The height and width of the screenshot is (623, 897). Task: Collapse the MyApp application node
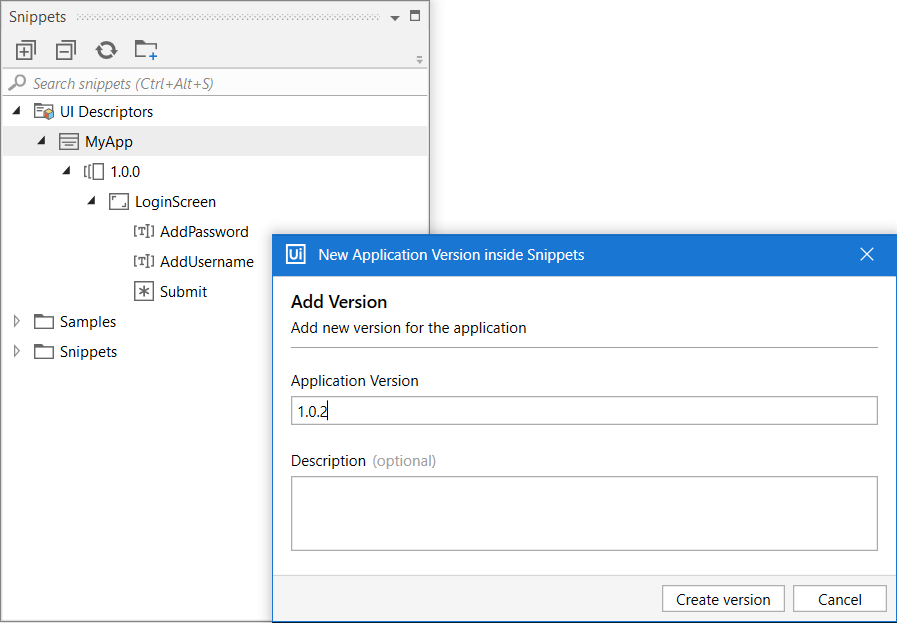(x=42, y=141)
